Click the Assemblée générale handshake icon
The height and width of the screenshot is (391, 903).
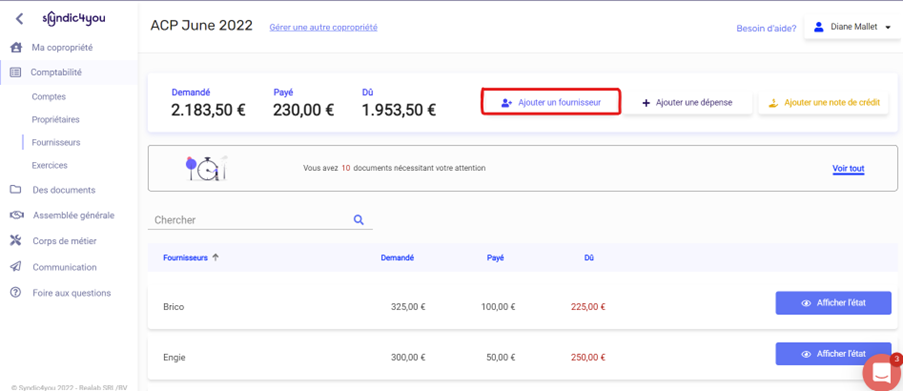tap(16, 215)
